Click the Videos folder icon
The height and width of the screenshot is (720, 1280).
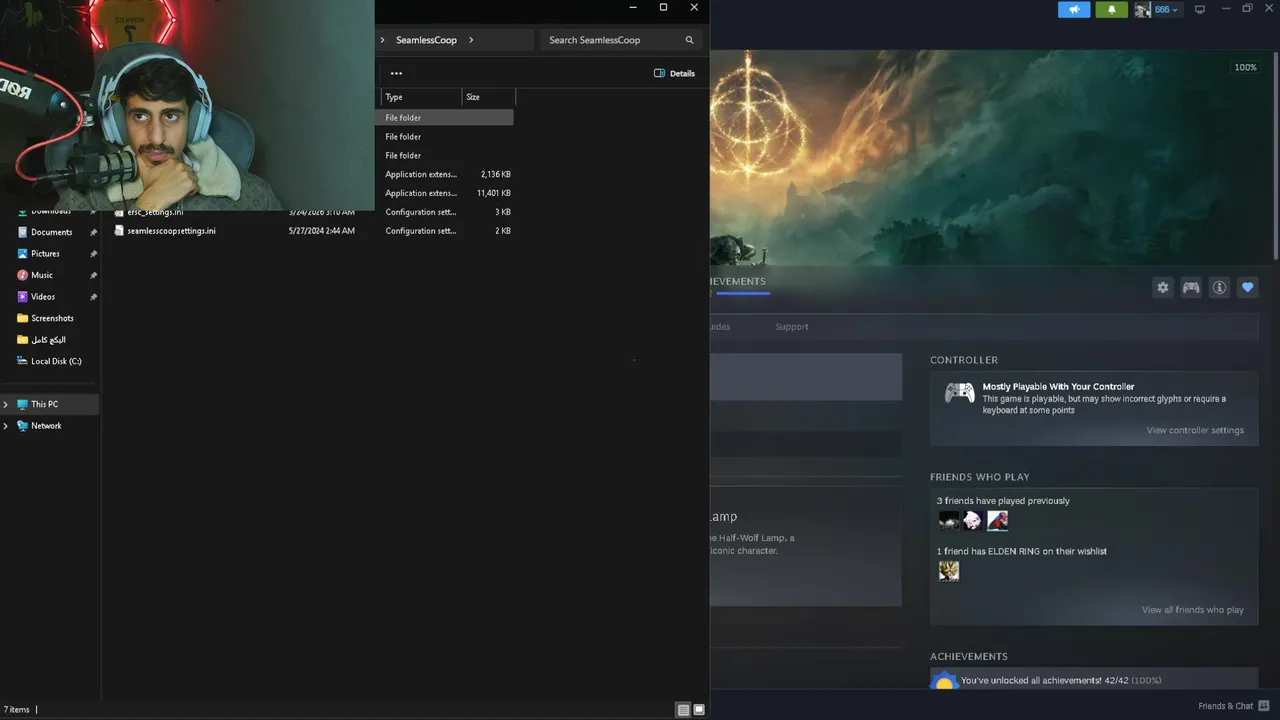point(23,297)
